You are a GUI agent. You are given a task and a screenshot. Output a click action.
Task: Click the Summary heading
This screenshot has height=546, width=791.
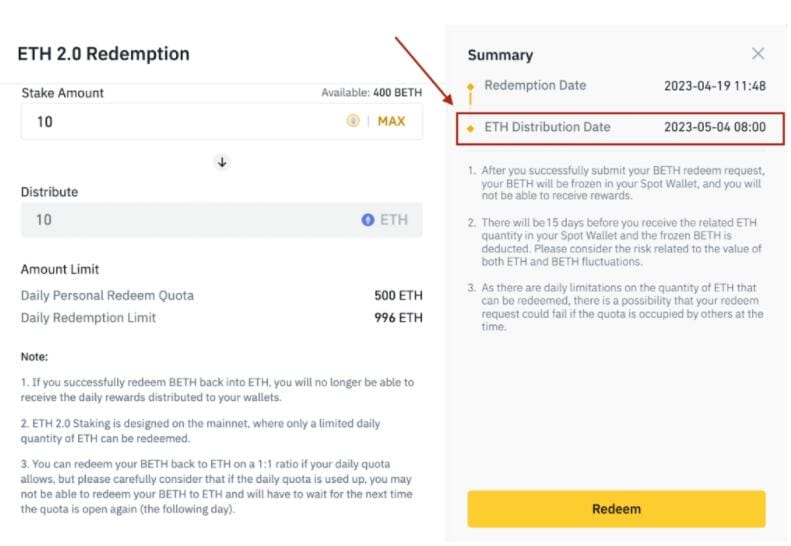click(500, 55)
